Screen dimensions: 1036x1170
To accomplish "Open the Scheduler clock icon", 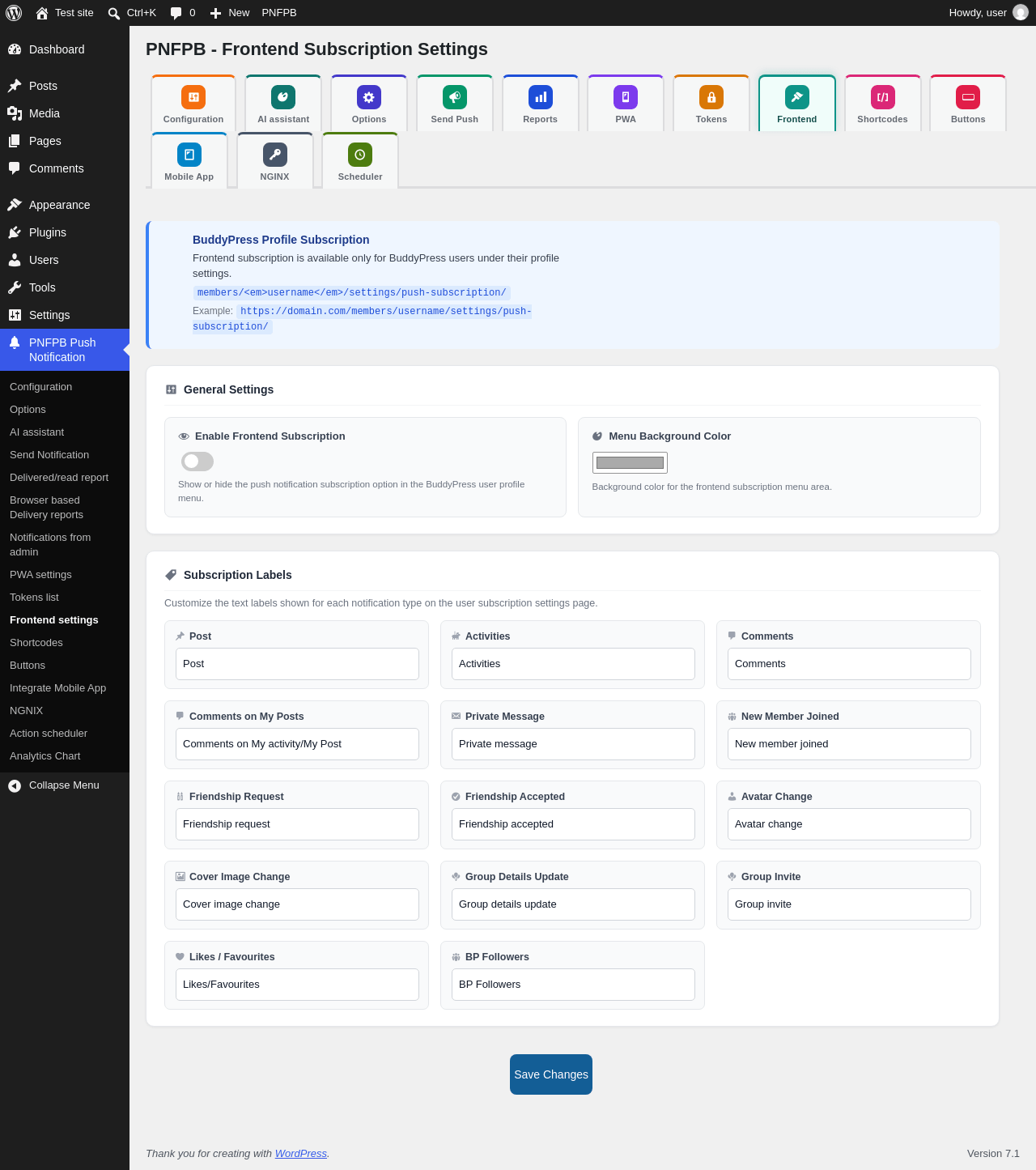I will pos(360,155).
